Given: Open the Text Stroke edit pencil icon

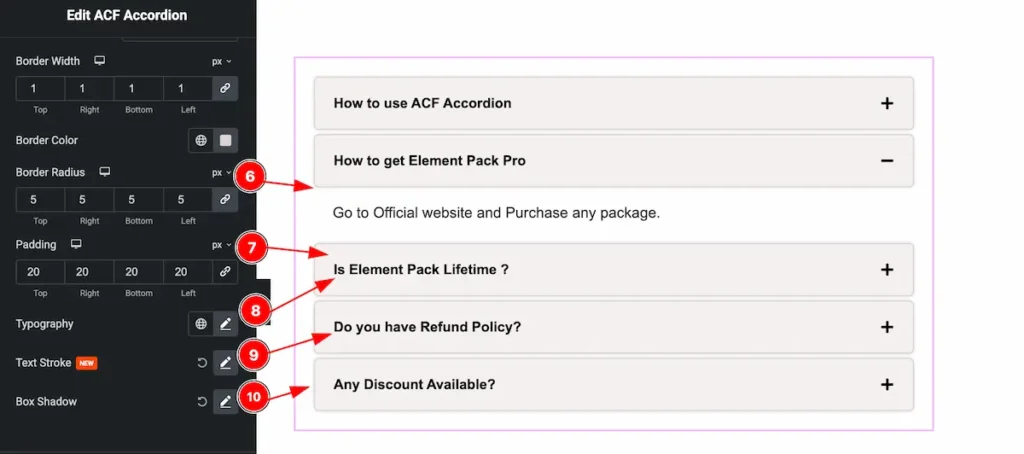Looking at the screenshot, I should [x=226, y=362].
